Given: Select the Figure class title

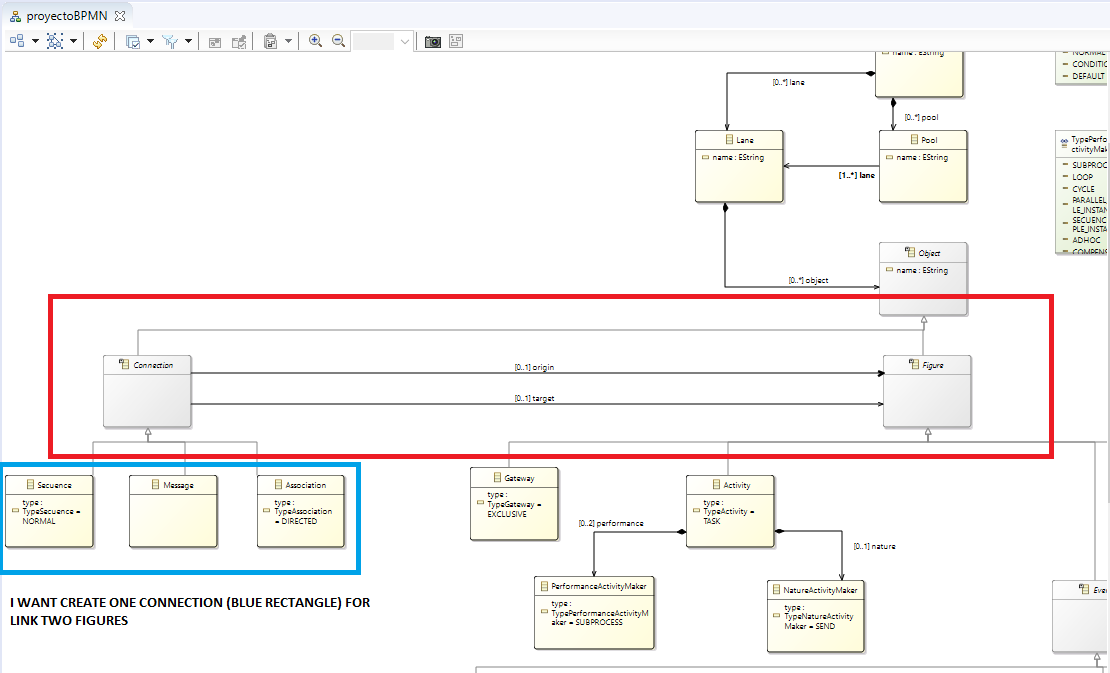Looking at the screenshot, I should (933, 365).
